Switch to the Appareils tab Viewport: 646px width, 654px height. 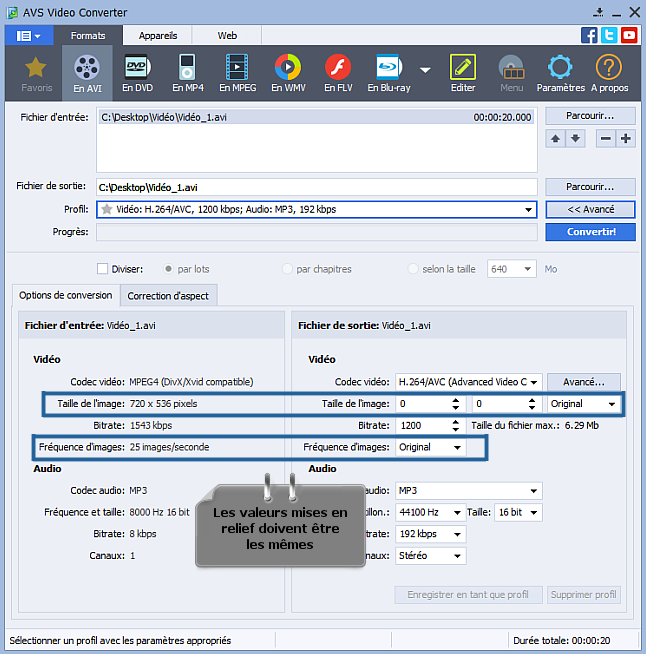coord(158,35)
